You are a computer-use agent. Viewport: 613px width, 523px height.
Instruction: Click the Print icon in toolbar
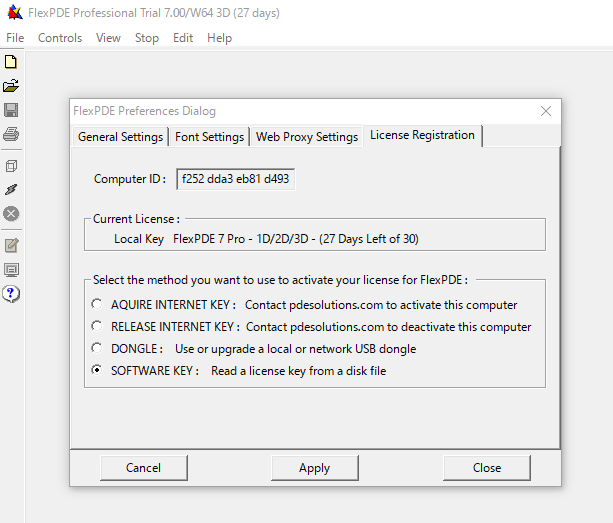tap(12, 134)
